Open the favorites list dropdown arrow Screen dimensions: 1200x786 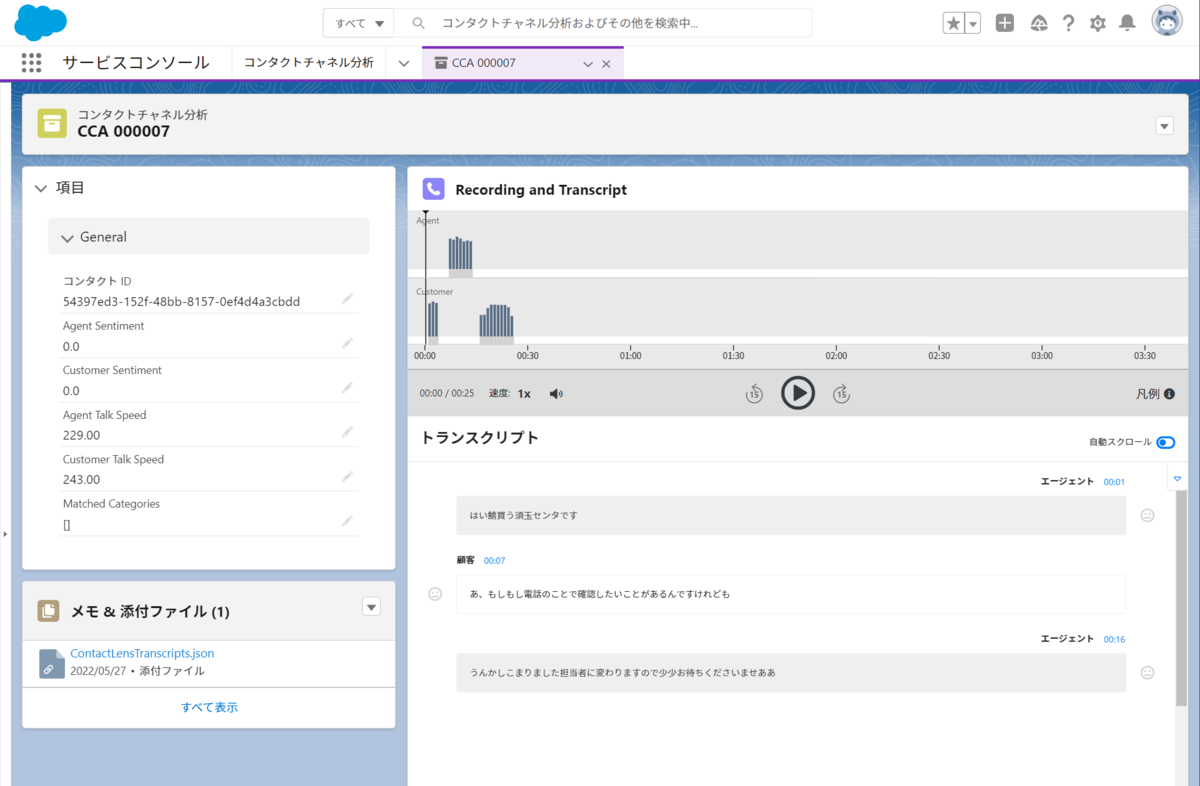click(973, 23)
